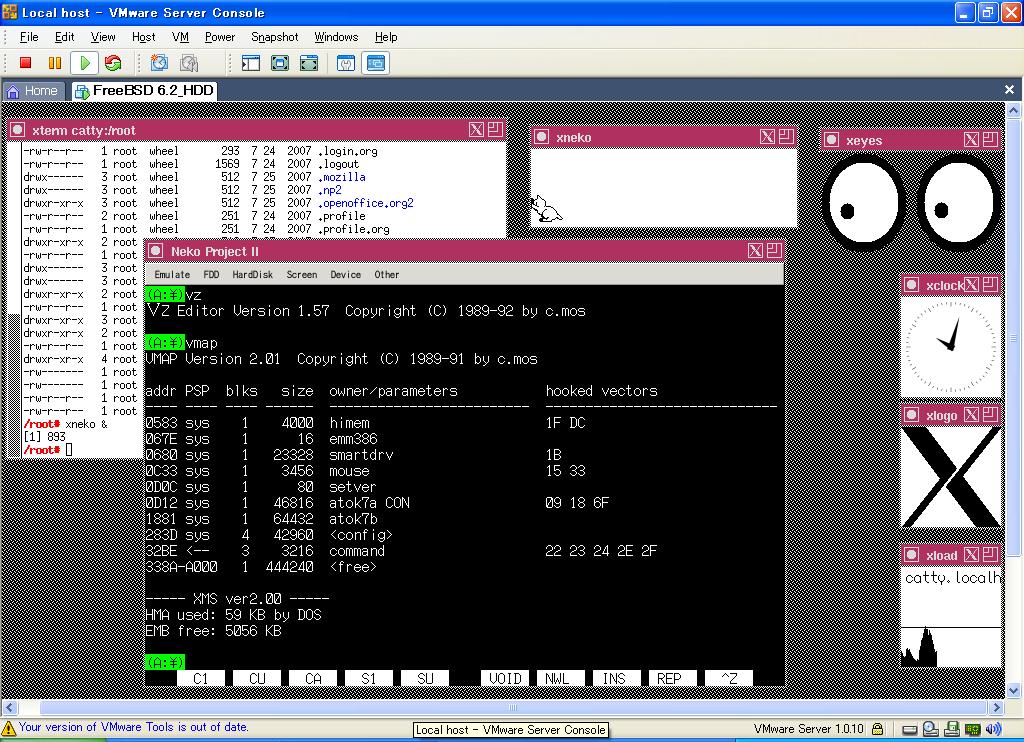This screenshot has width=1024, height=742.
Task: Select the FreeBSD 6.2_HDD tab
Action: click(x=144, y=91)
